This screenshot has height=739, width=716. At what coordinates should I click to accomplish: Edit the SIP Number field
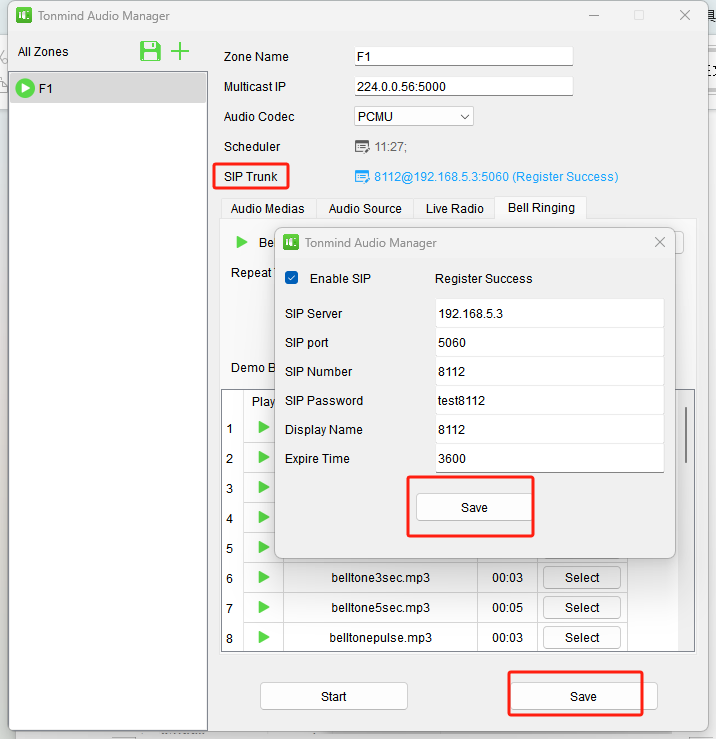(550, 371)
